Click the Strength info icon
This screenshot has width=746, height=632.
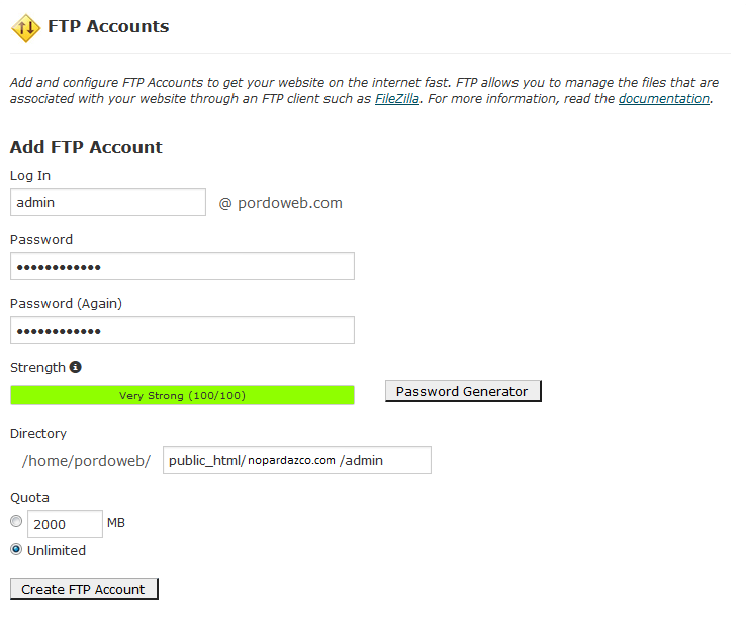click(x=76, y=367)
